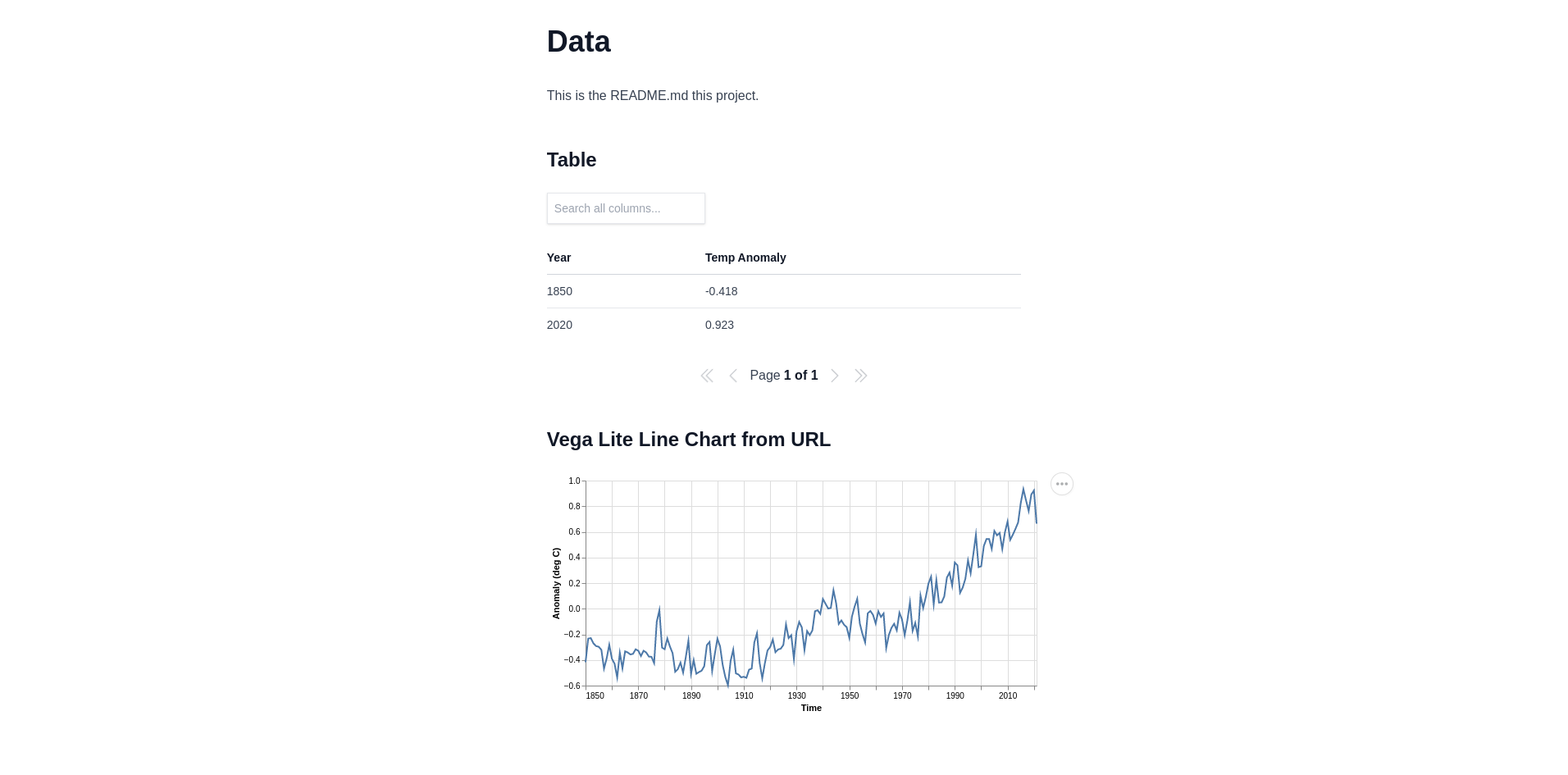The height and width of the screenshot is (775, 1568).
Task: Click the Data page heading
Action: [x=578, y=42]
